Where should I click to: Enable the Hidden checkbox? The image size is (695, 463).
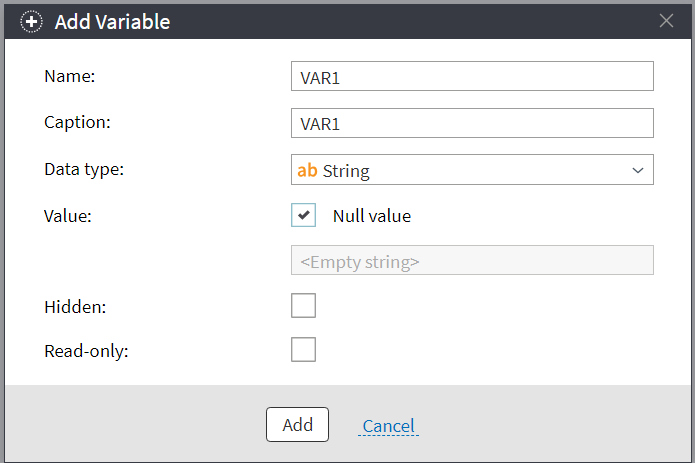coord(304,306)
